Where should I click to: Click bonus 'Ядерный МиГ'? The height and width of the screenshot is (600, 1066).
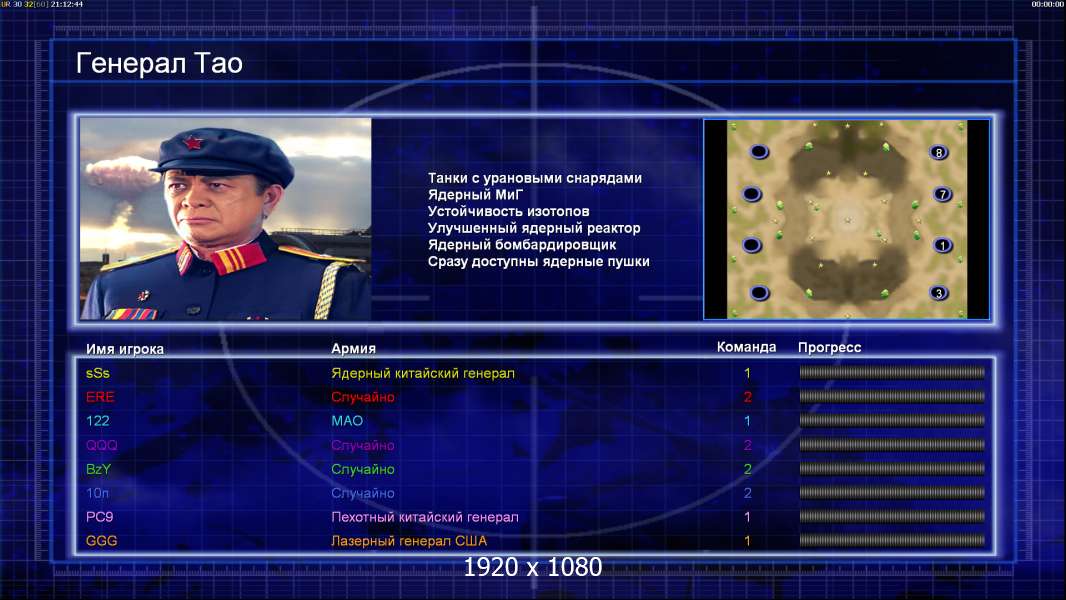tap(475, 195)
